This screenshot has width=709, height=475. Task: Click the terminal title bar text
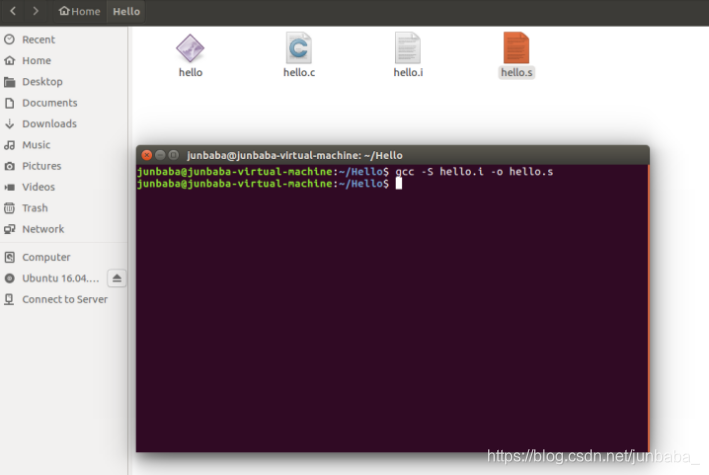294,155
